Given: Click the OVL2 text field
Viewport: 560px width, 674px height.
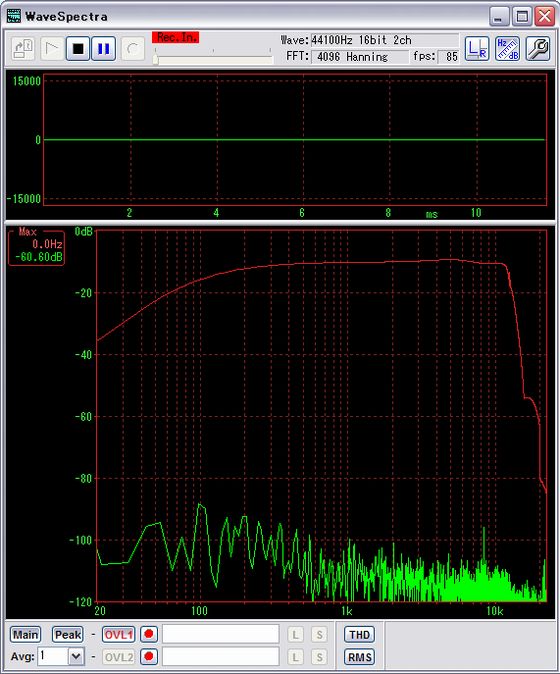Looking at the screenshot, I should click(221, 656).
